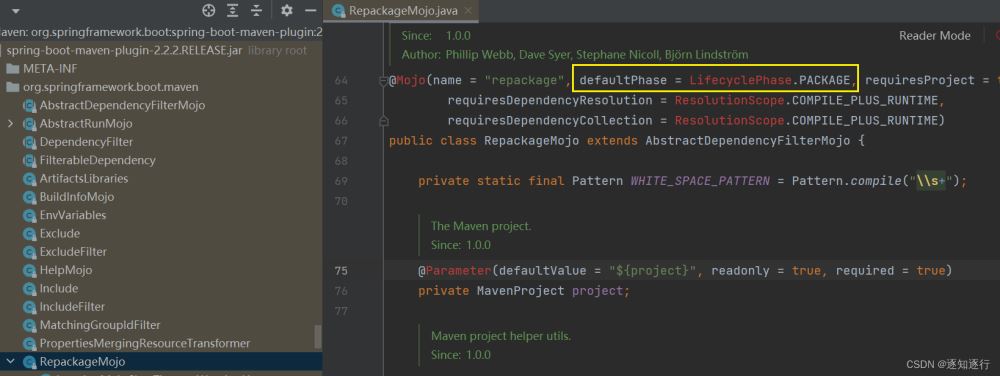Hide the project panel with minus icon
The height and width of the screenshot is (376, 1000).
tap(311, 10)
